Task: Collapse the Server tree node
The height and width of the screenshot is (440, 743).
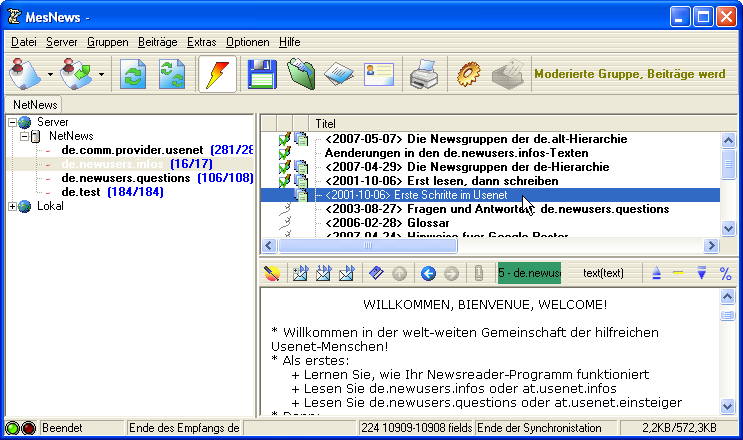Action: (12, 122)
